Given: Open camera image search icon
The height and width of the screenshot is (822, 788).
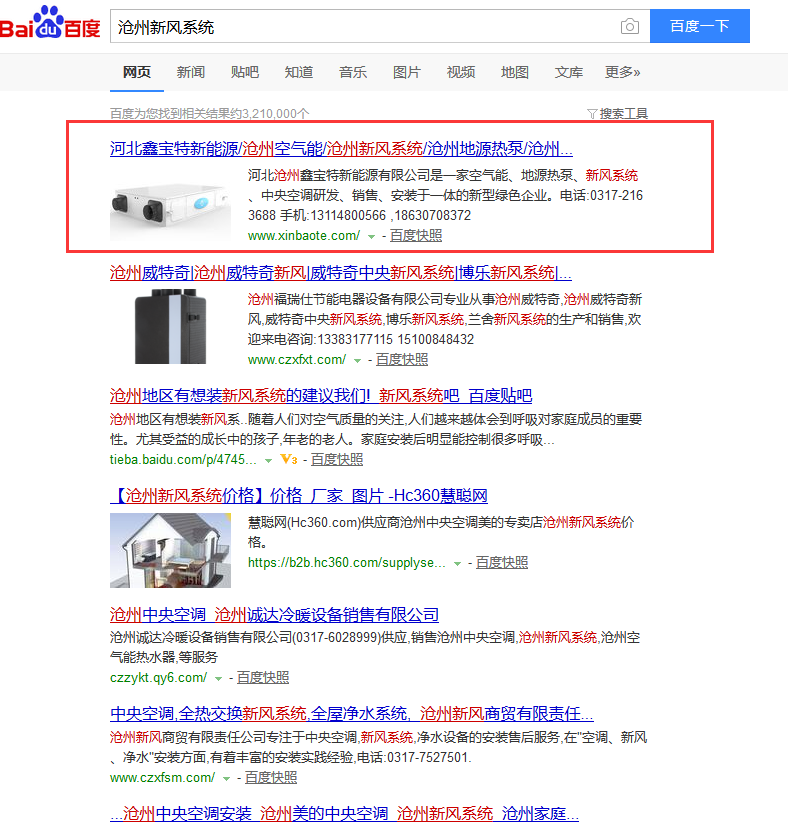Looking at the screenshot, I should click(x=630, y=26).
